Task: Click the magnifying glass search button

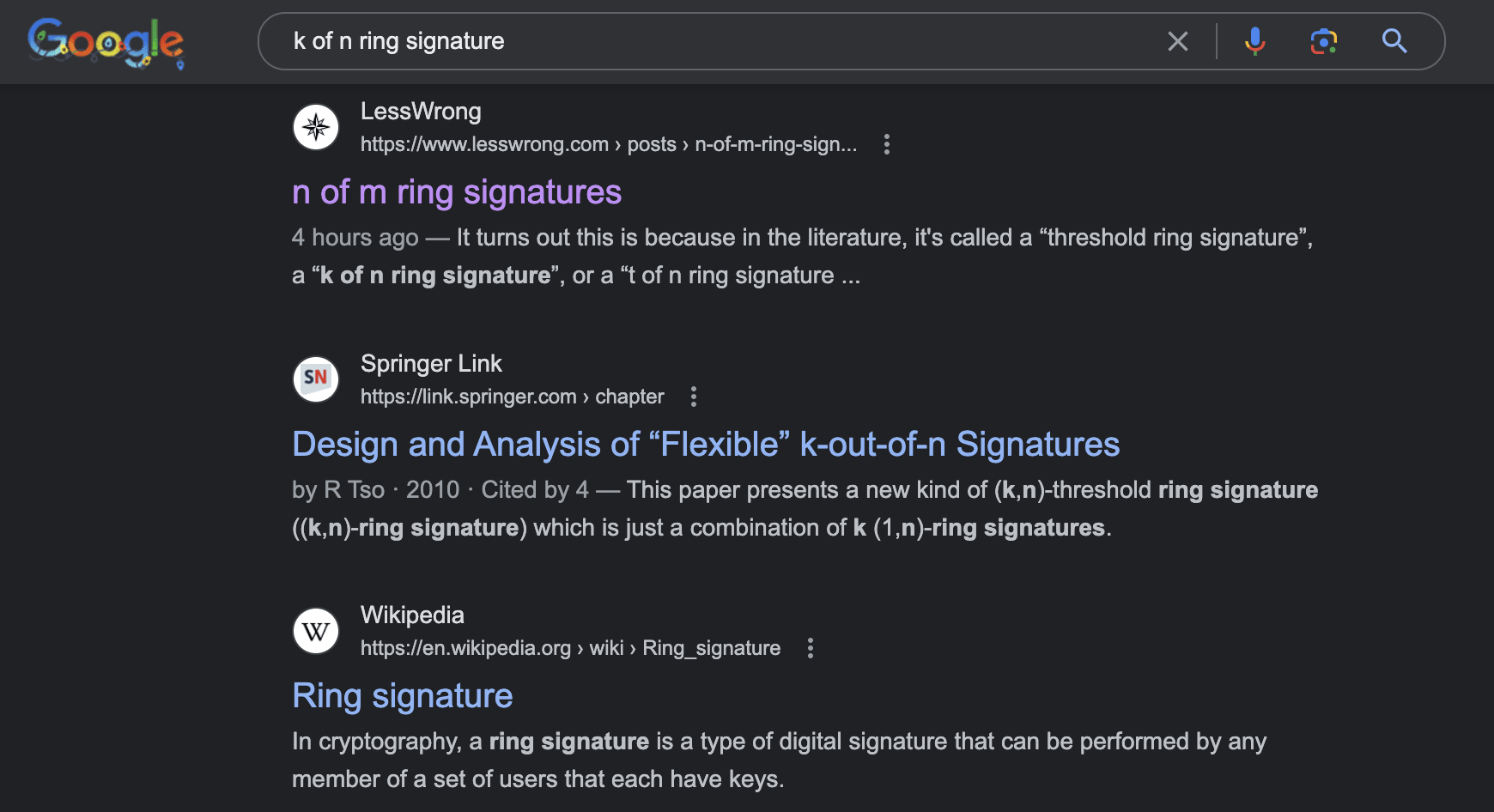Action: pyautogui.click(x=1394, y=41)
